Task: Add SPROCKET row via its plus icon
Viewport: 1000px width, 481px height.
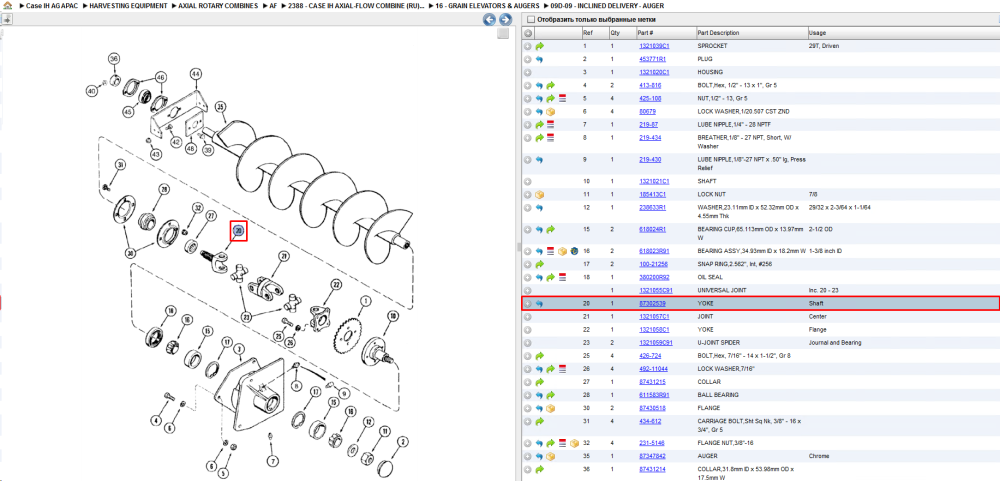Action: click(x=528, y=47)
